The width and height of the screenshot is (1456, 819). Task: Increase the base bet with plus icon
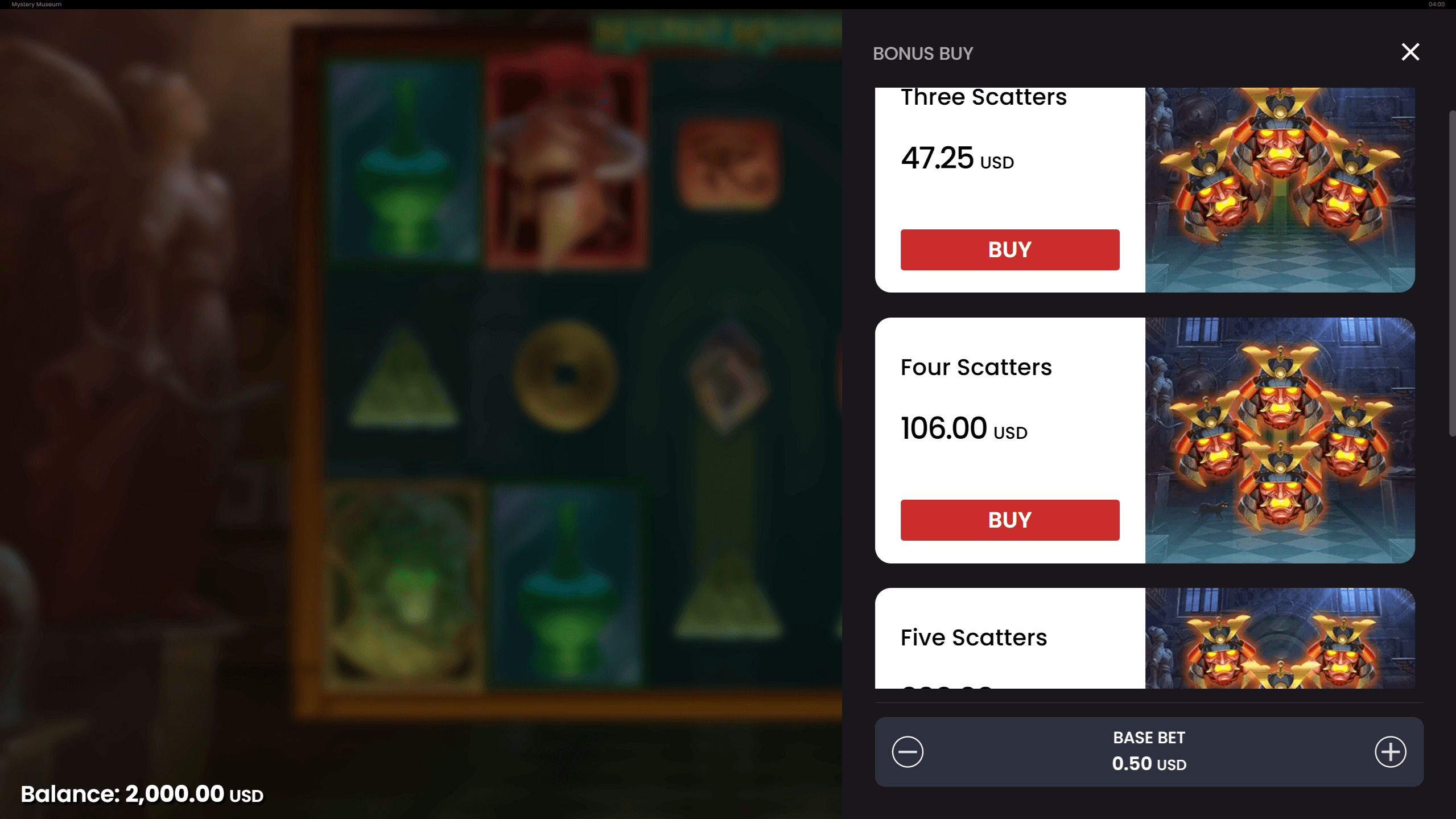click(1390, 751)
